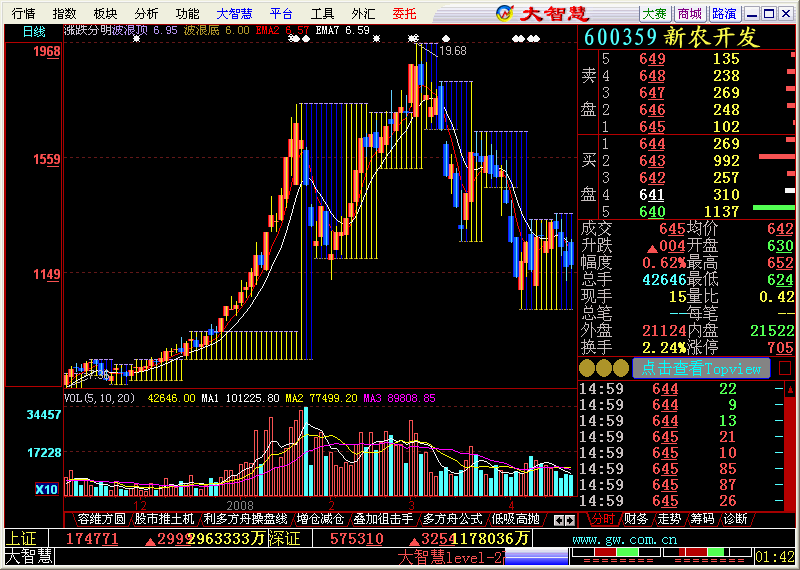Screen dimensions: 800x570
Task: Click buy level 1 price 644
Action: click(x=652, y=144)
